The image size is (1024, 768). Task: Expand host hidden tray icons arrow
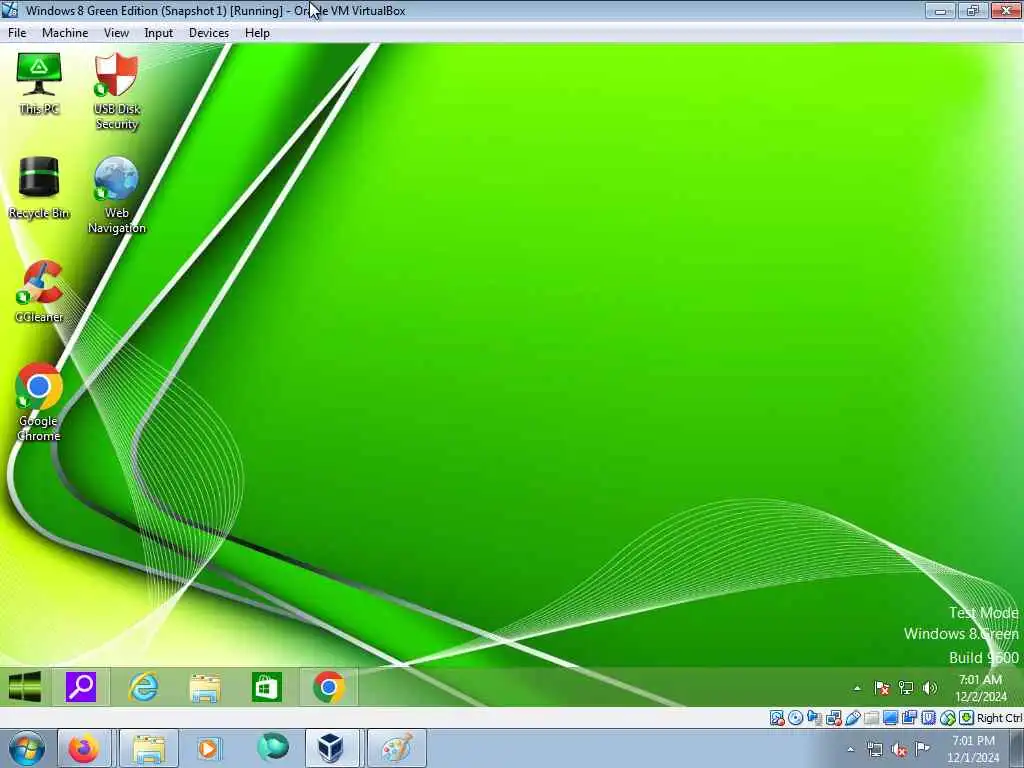coord(850,749)
